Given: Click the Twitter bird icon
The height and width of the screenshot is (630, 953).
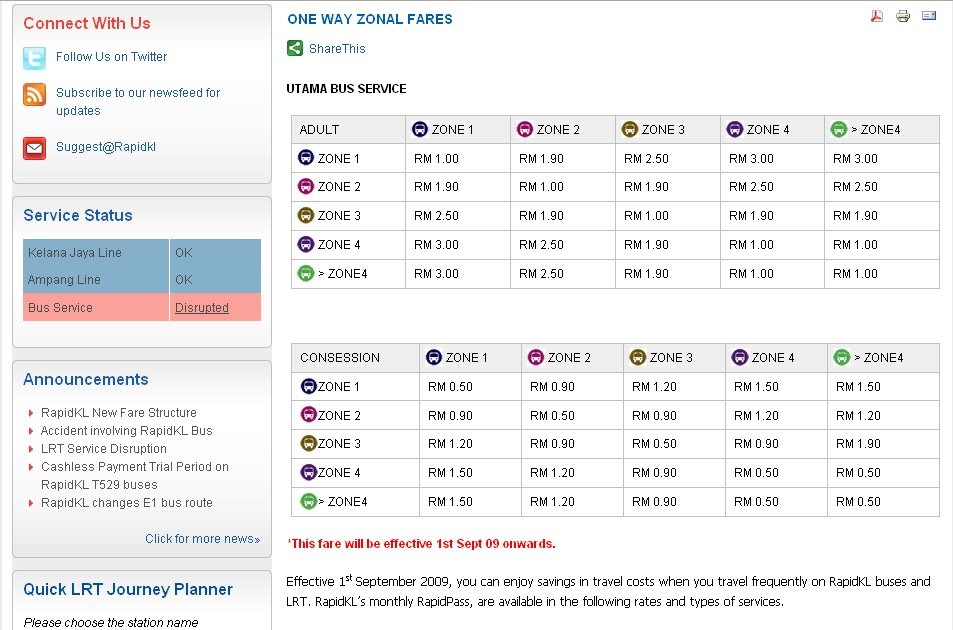Looking at the screenshot, I should pyautogui.click(x=34, y=58).
